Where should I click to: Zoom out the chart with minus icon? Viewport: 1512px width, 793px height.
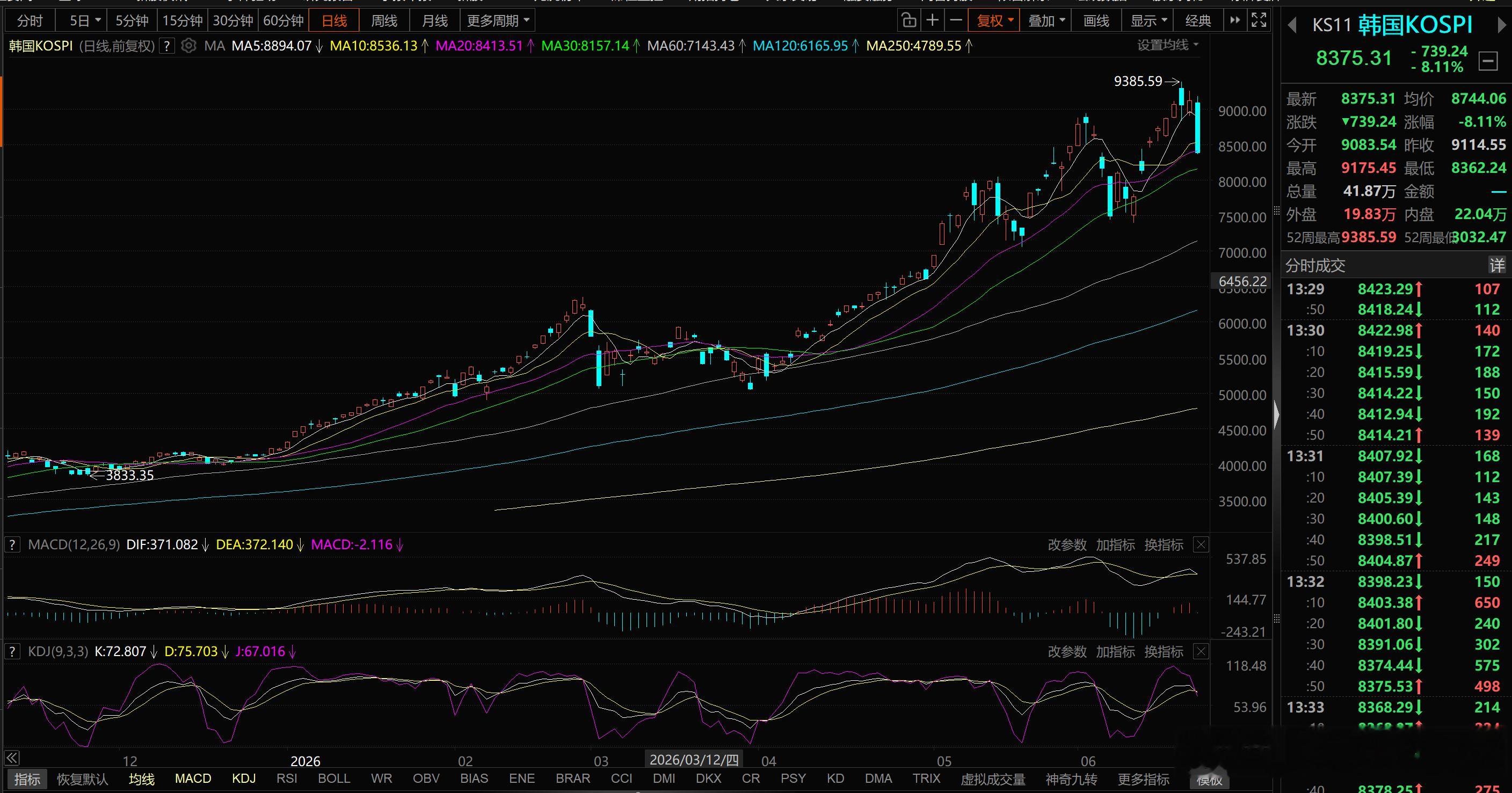pyautogui.click(x=956, y=21)
